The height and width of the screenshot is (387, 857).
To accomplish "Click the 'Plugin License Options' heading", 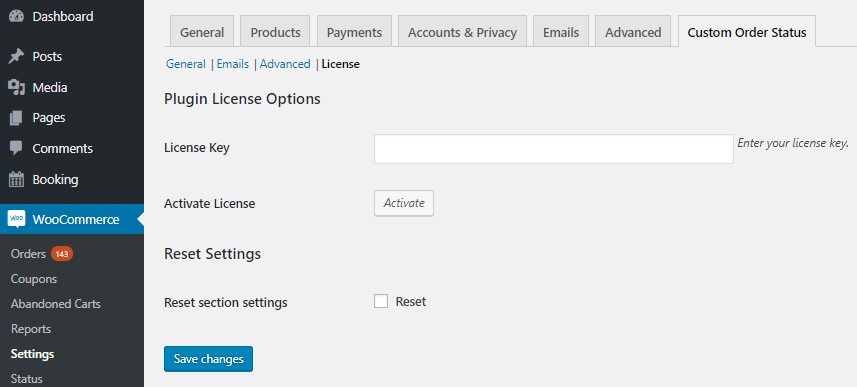I will [242, 99].
